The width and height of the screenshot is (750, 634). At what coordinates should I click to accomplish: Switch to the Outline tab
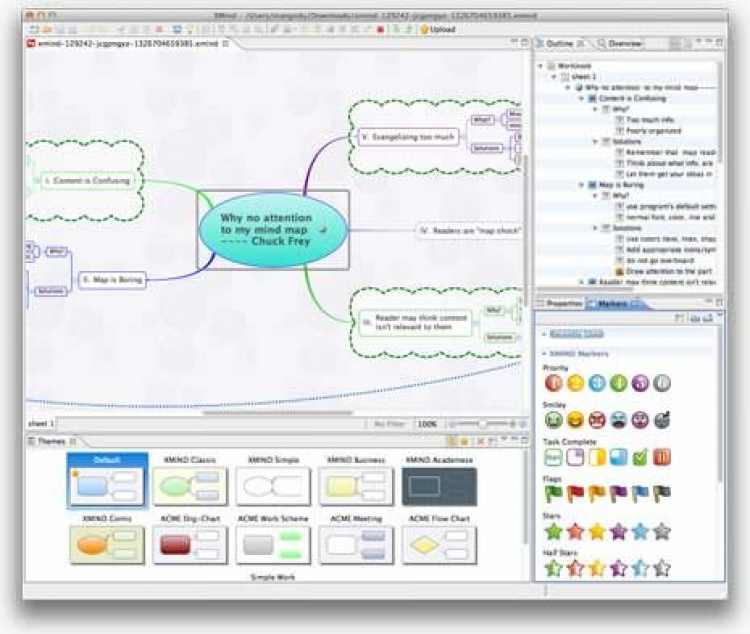560,44
